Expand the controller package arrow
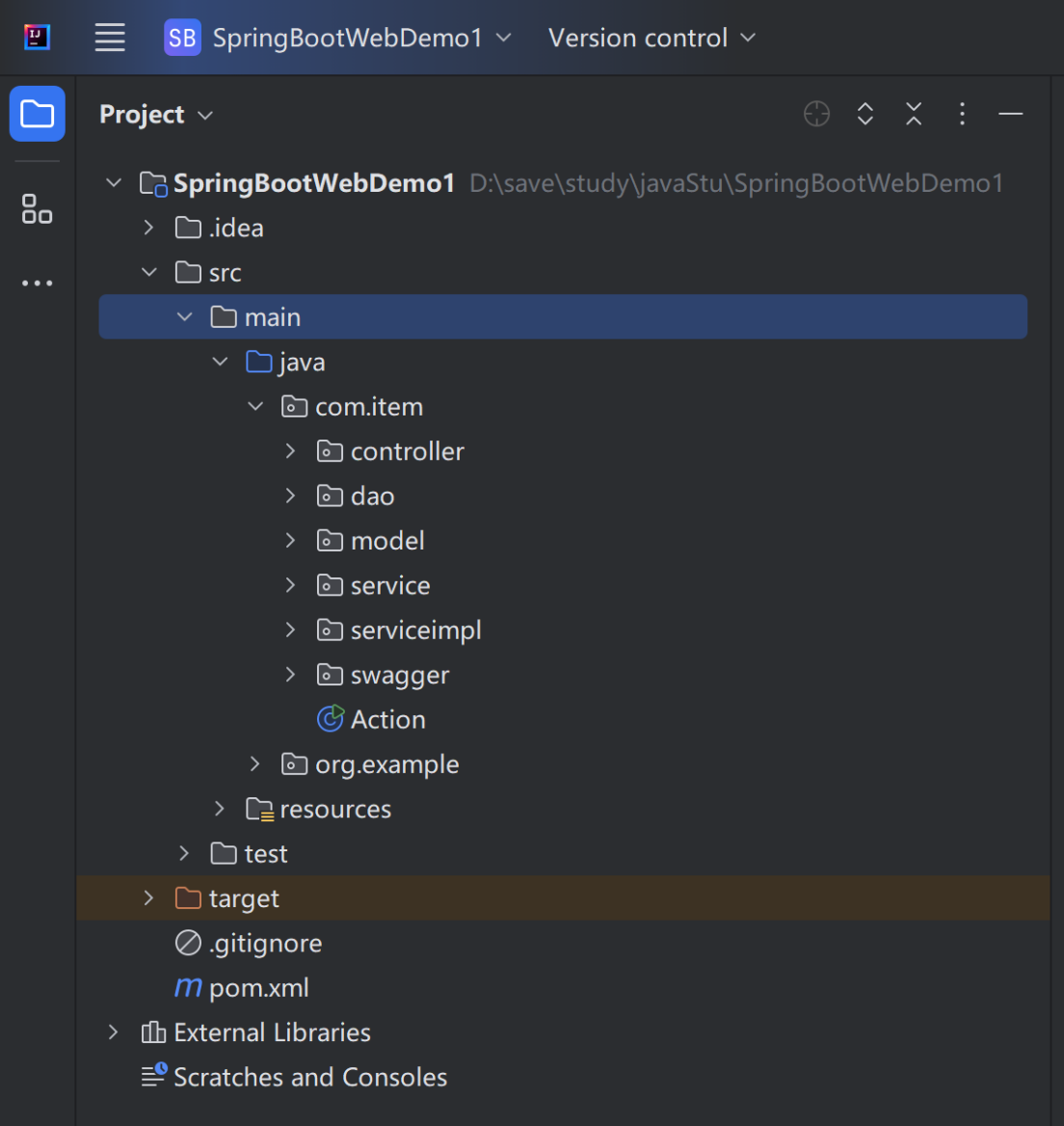This screenshot has height=1126, width=1064. 291,451
